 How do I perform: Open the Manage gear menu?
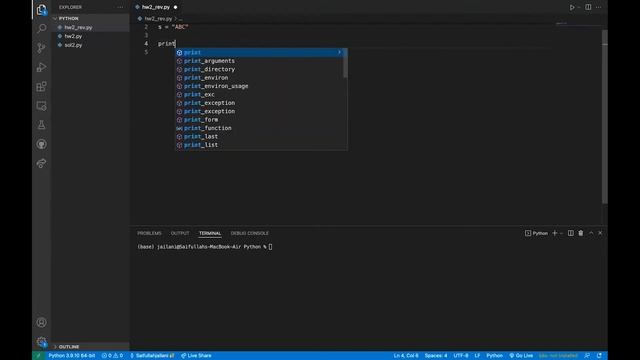click(x=42, y=342)
